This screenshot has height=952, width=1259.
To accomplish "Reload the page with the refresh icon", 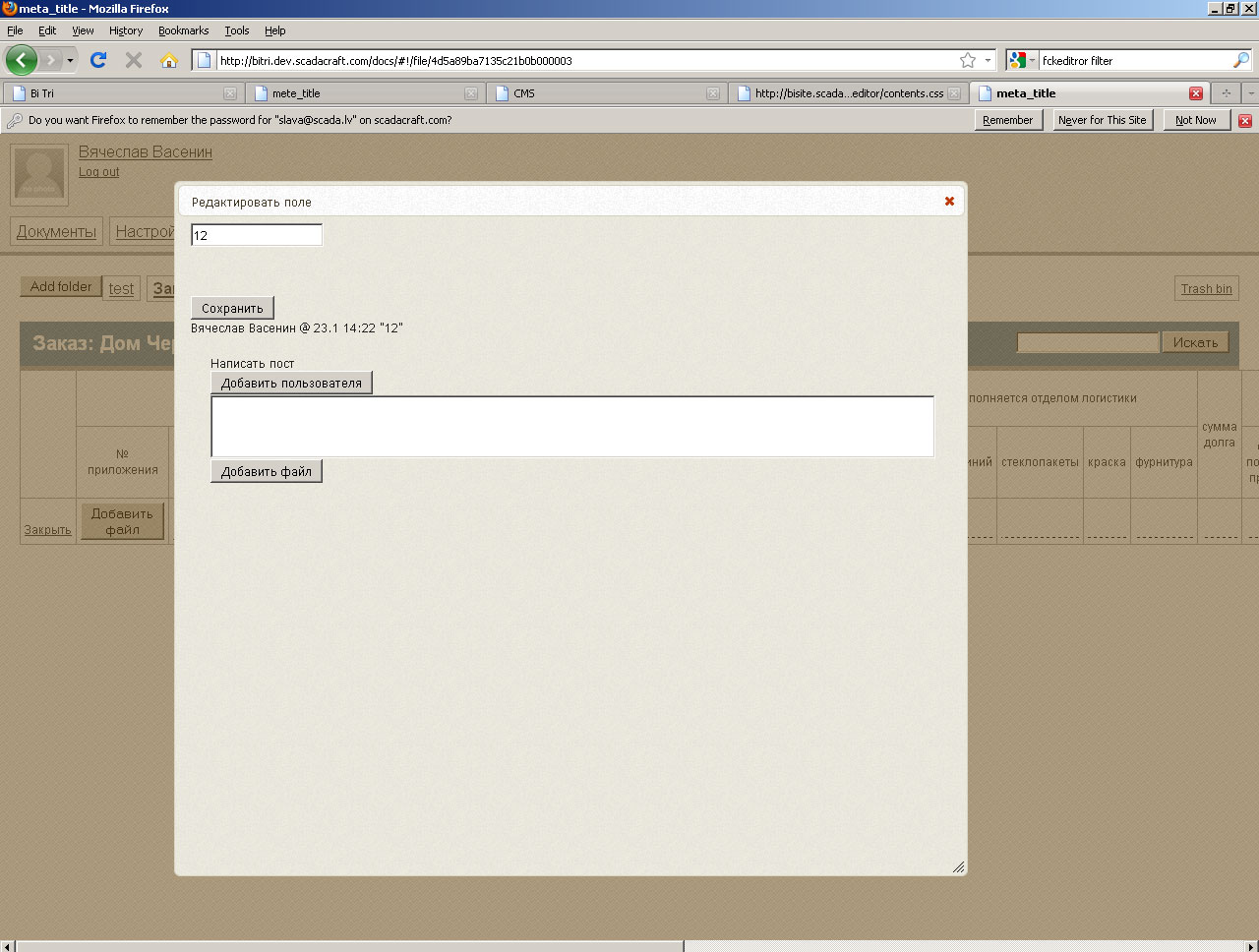I will 98,60.
